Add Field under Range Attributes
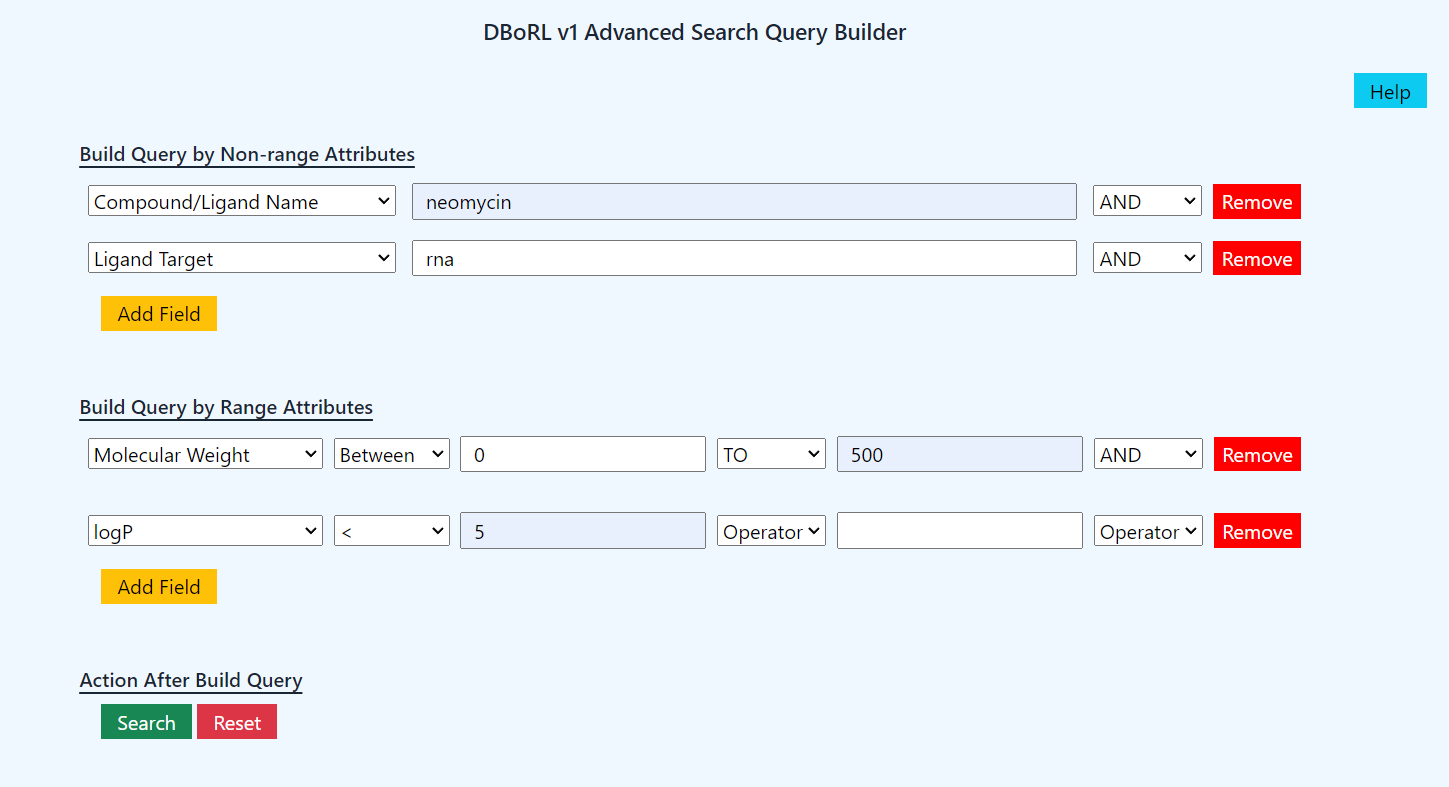The height and width of the screenshot is (787, 1449). 158,586
